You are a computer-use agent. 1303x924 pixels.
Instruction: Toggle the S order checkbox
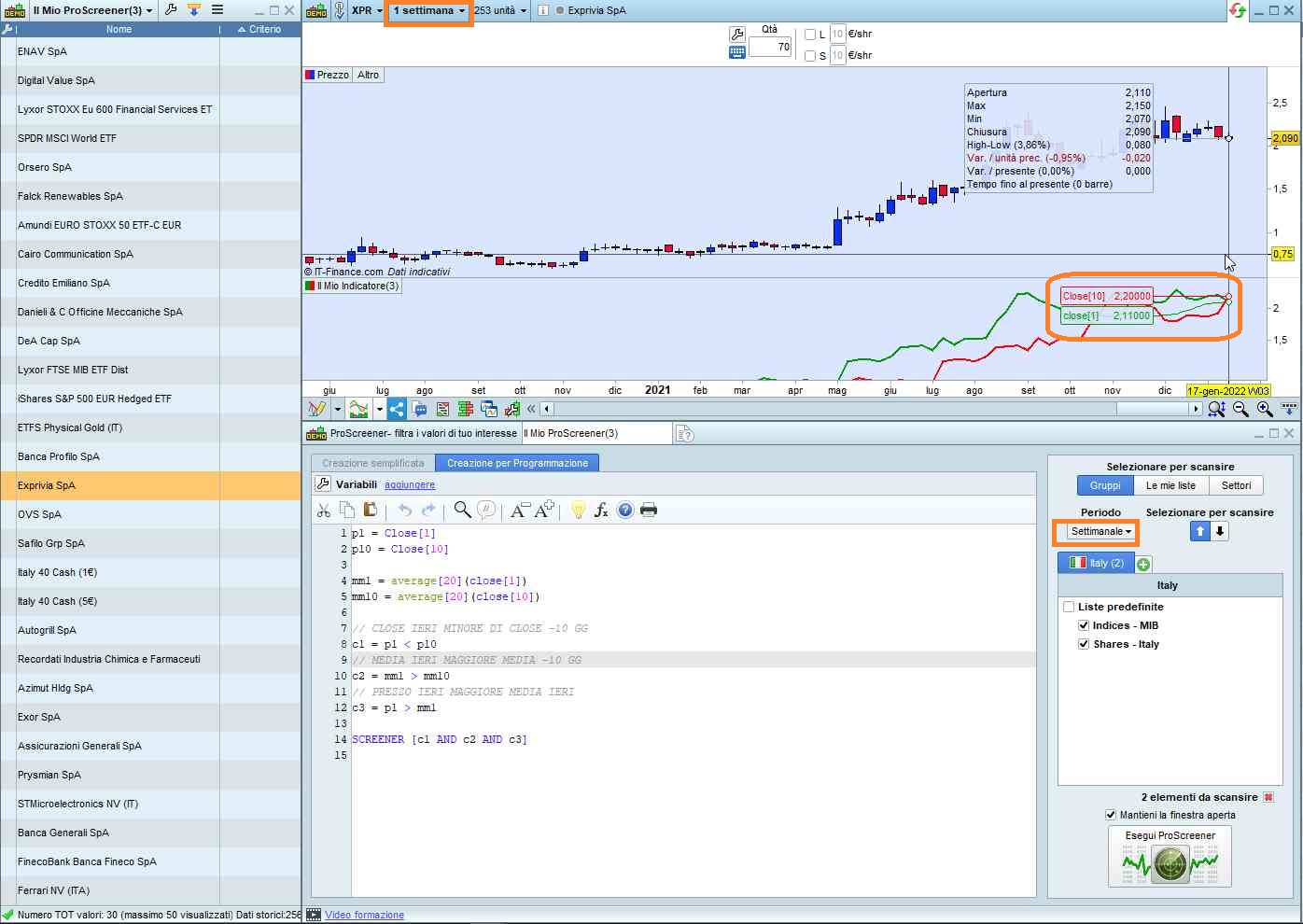(810, 56)
